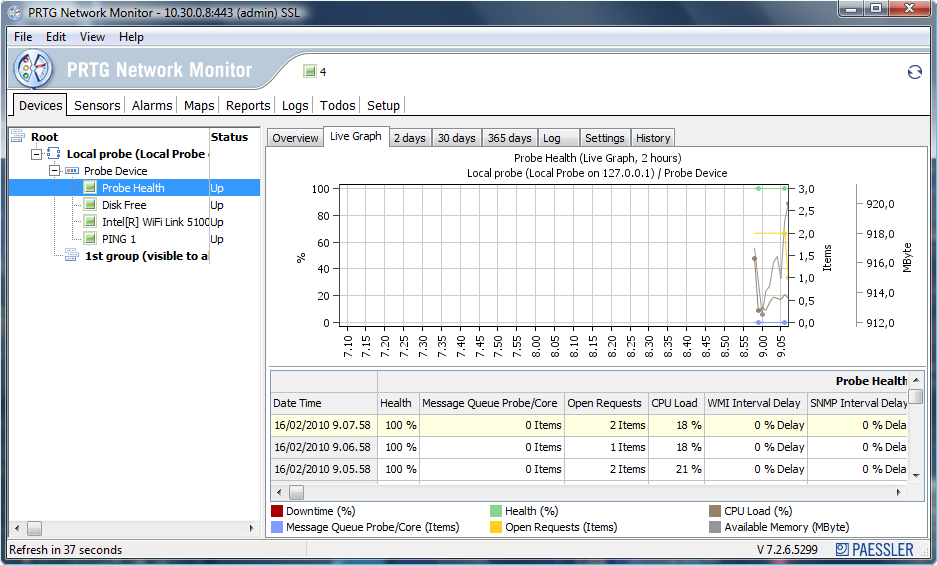Click the Local probe icon

click(54, 154)
